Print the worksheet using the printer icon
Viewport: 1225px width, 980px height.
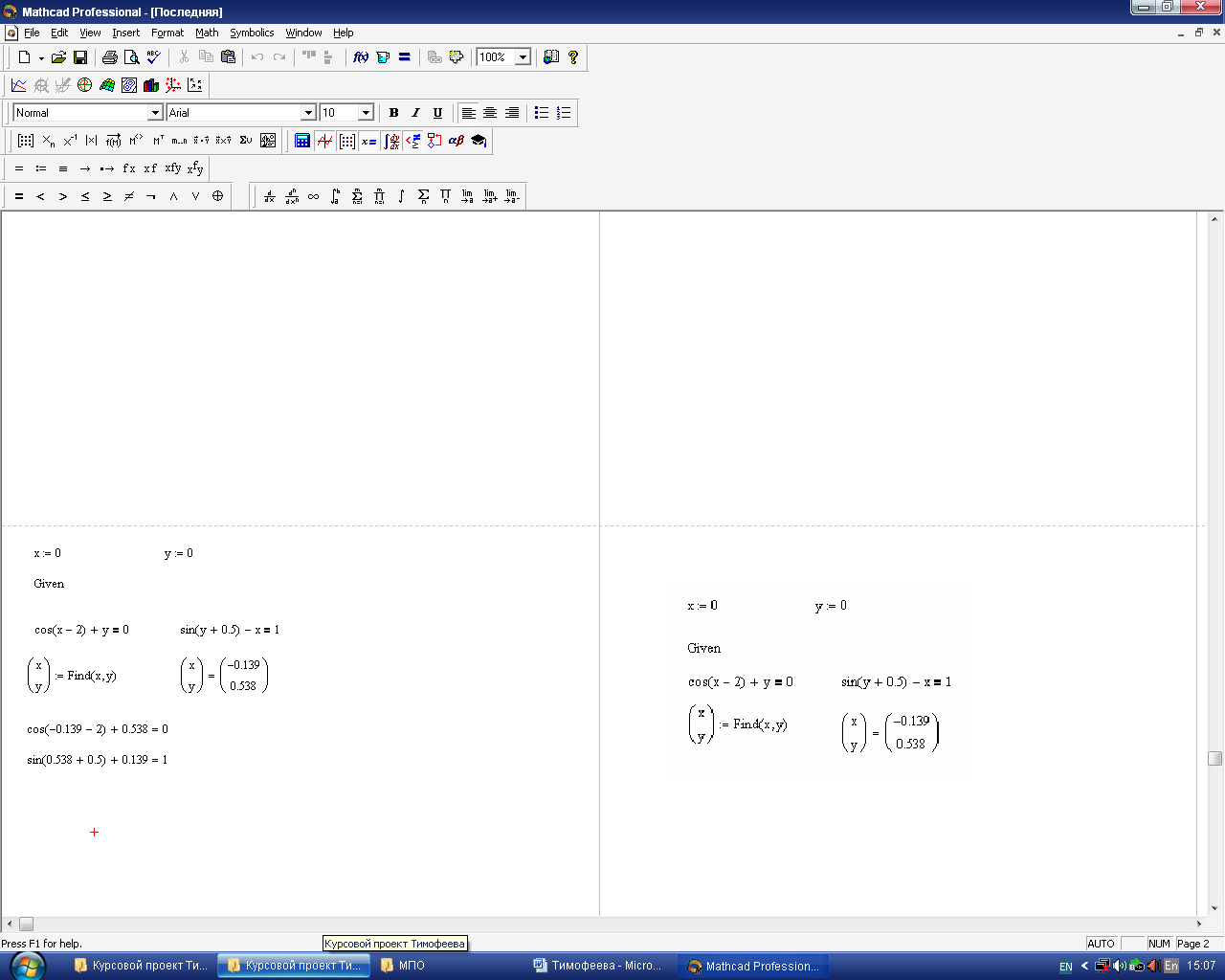110,57
